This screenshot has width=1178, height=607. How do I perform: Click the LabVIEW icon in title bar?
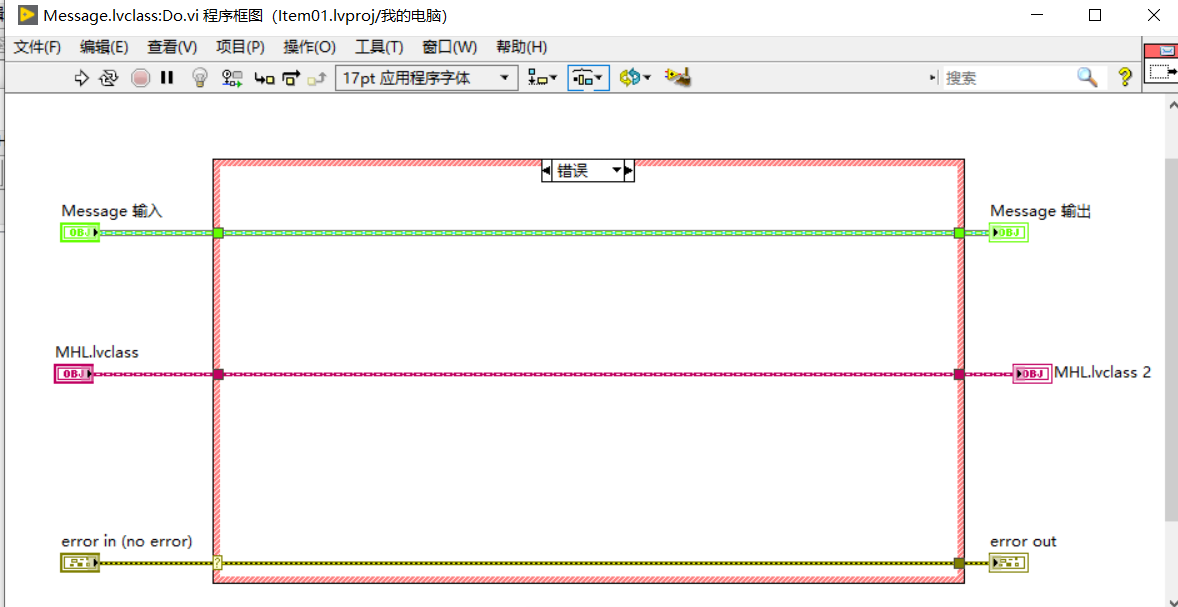coord(28,15)
